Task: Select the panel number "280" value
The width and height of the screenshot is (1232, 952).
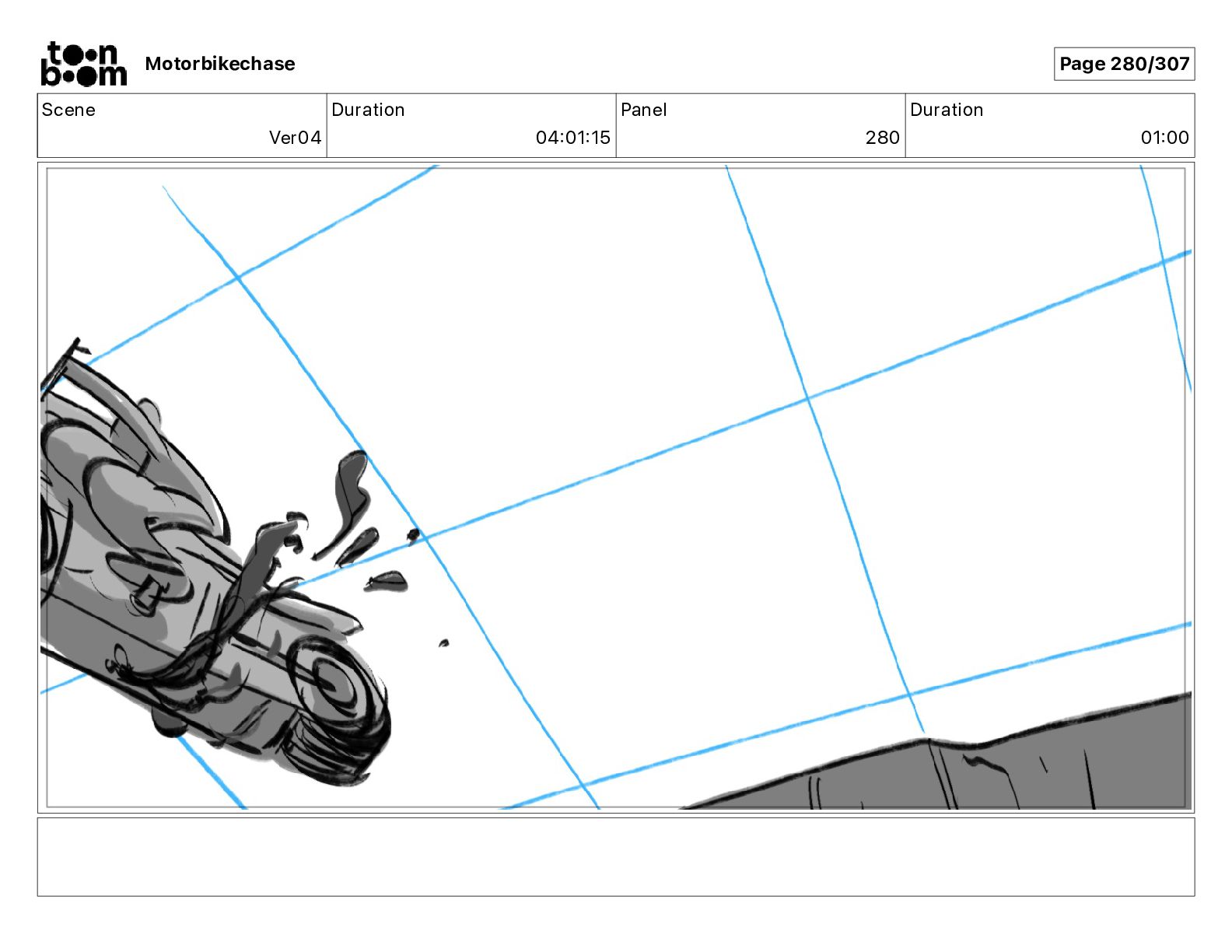Action: (882, 138)
